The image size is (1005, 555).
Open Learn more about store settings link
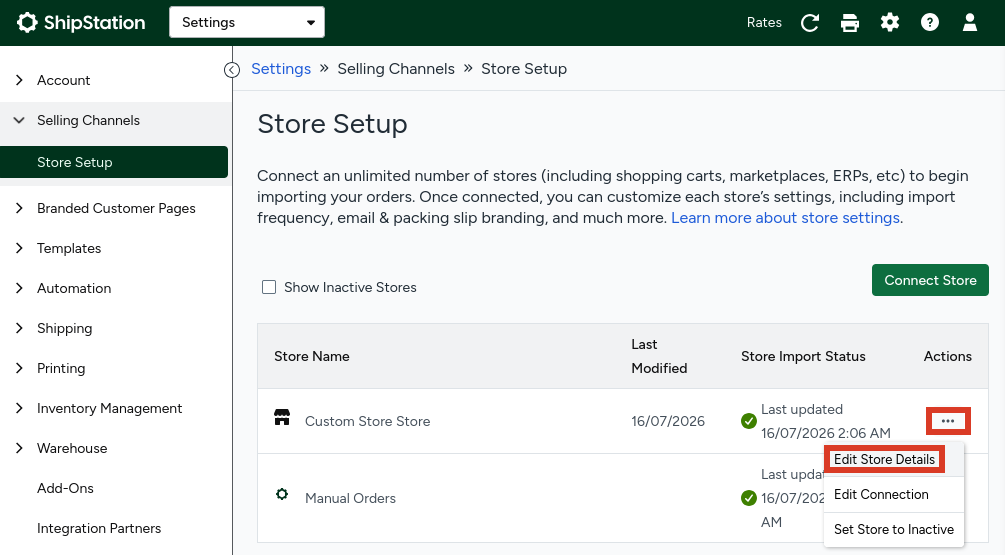(785, 218)
